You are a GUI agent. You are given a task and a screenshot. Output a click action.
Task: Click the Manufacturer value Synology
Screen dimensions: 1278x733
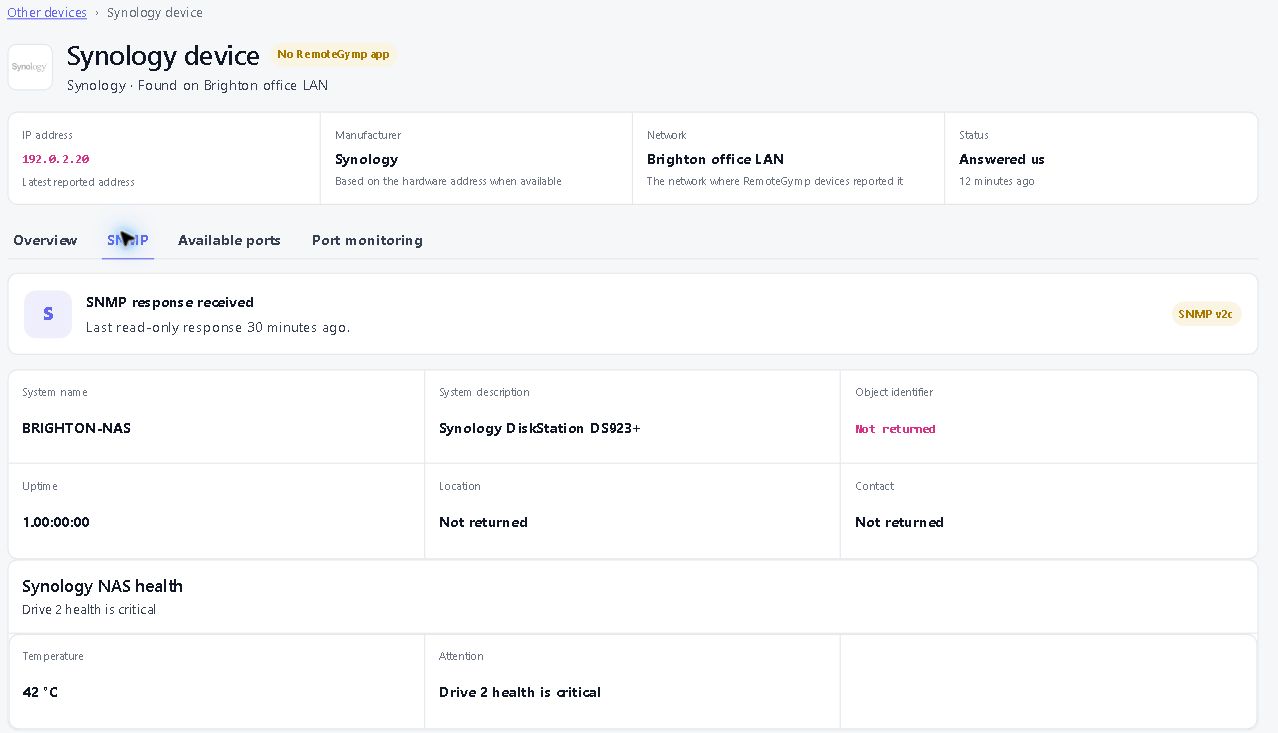click(366, 159)
